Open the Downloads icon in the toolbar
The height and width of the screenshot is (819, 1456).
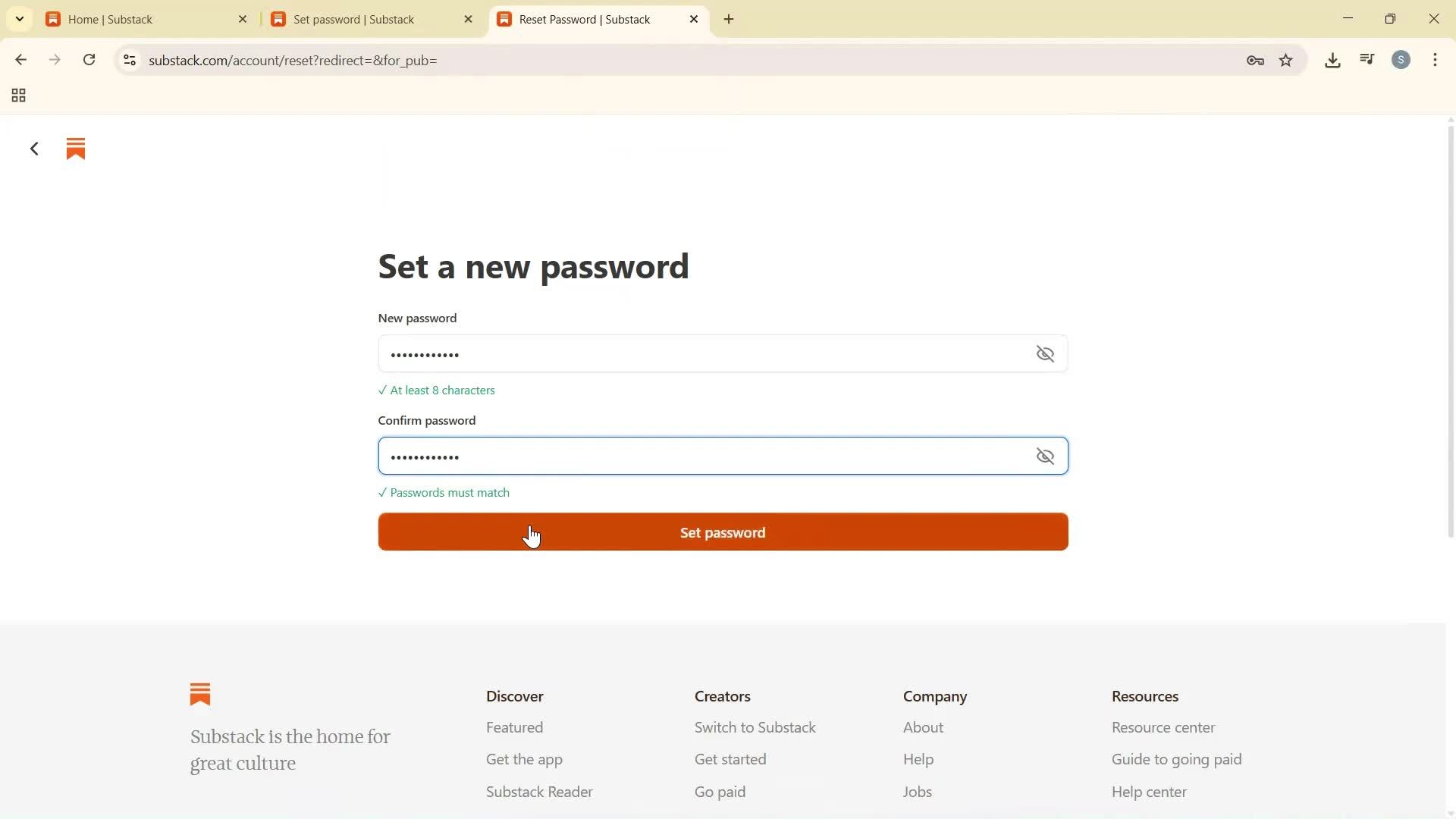(1332, 60)
